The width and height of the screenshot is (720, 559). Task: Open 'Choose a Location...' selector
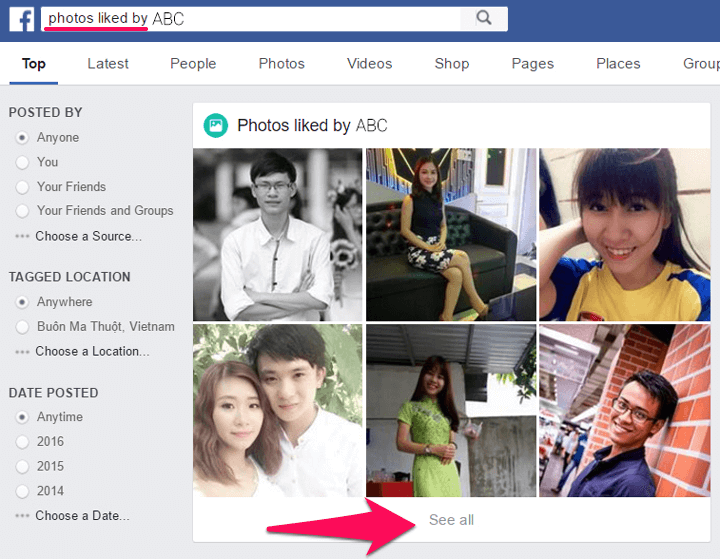(92, 351)
